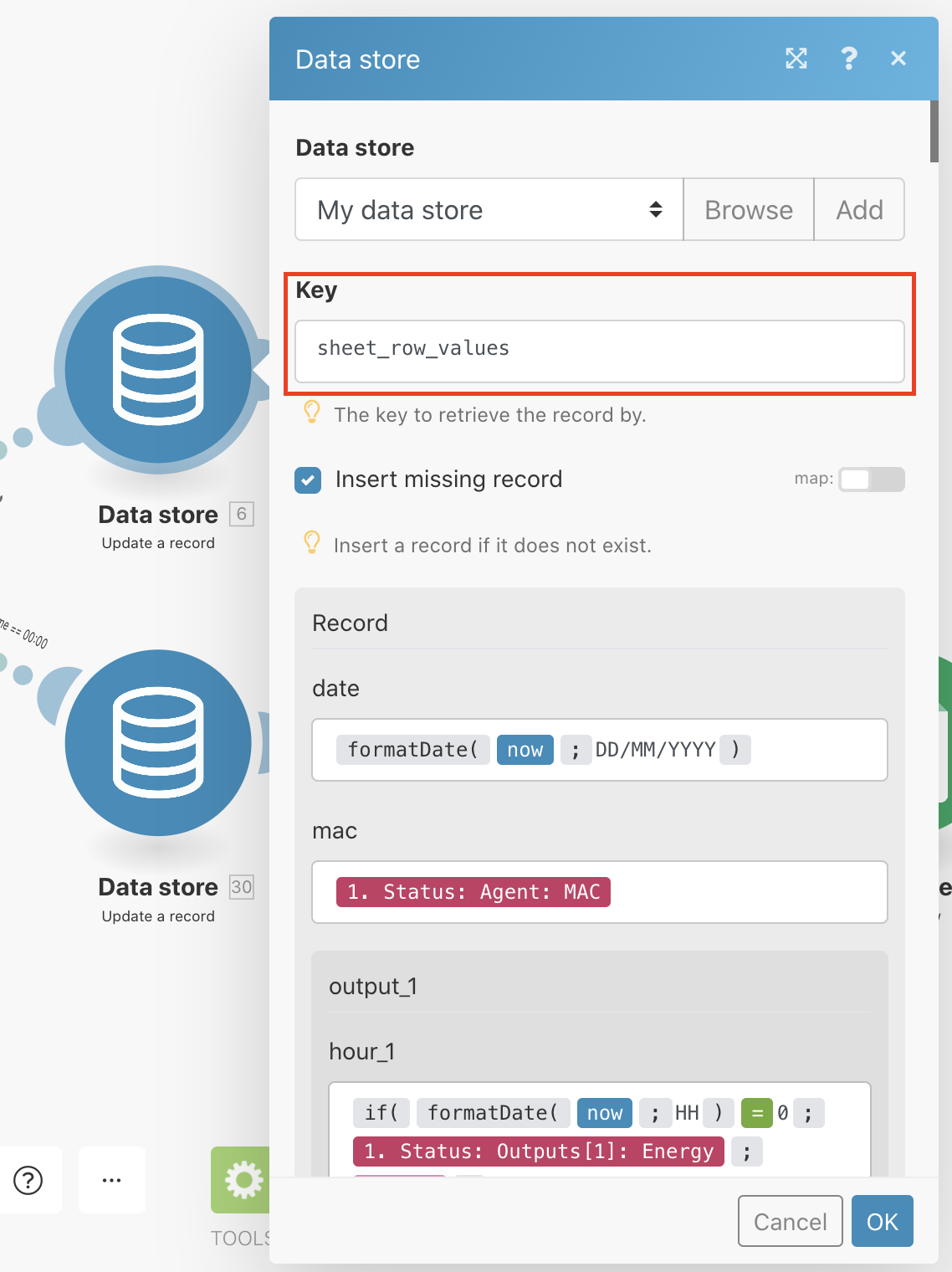Select the now variable in date field
Screen dimensions: 952x1272
tap(525, 750)
